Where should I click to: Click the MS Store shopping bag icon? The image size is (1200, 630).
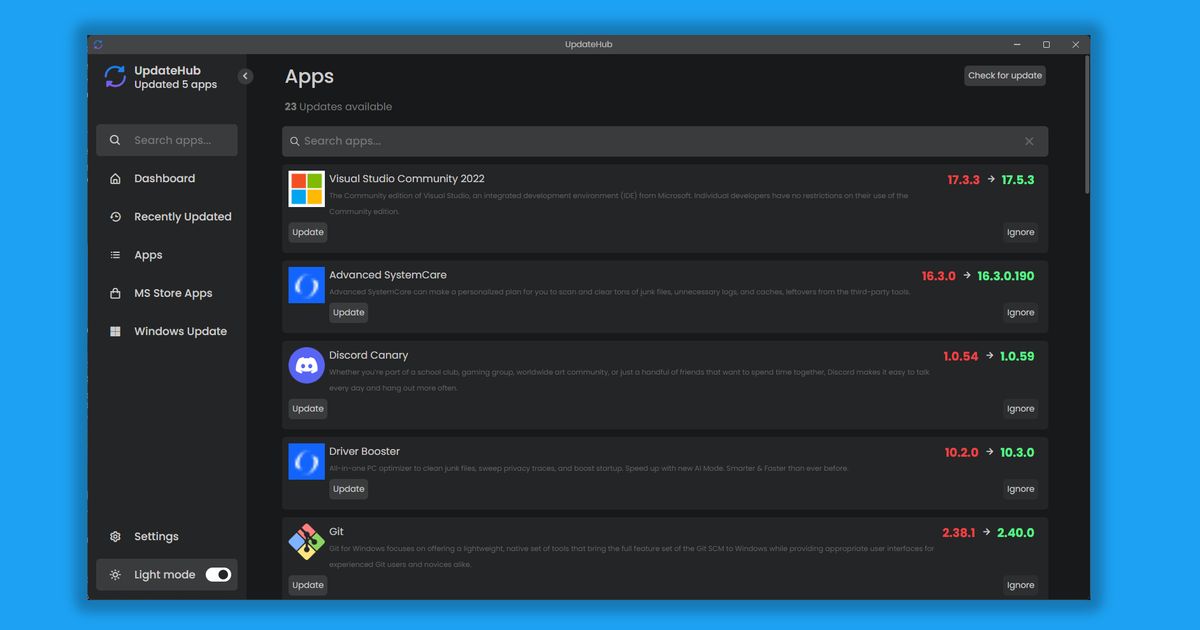(x=115, y=293)
